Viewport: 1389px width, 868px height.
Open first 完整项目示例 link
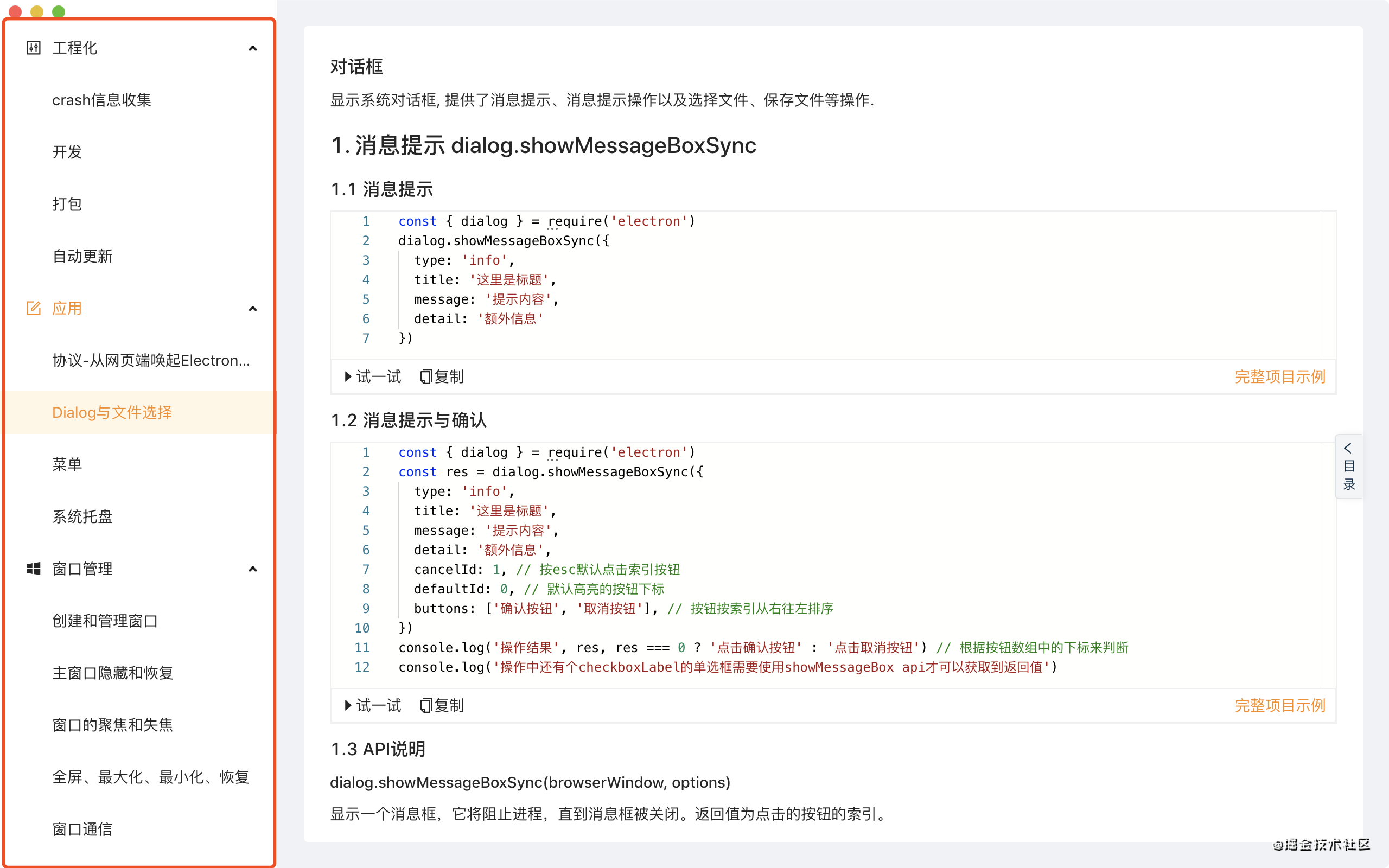pyautogui.click(x=1279, y=376)
